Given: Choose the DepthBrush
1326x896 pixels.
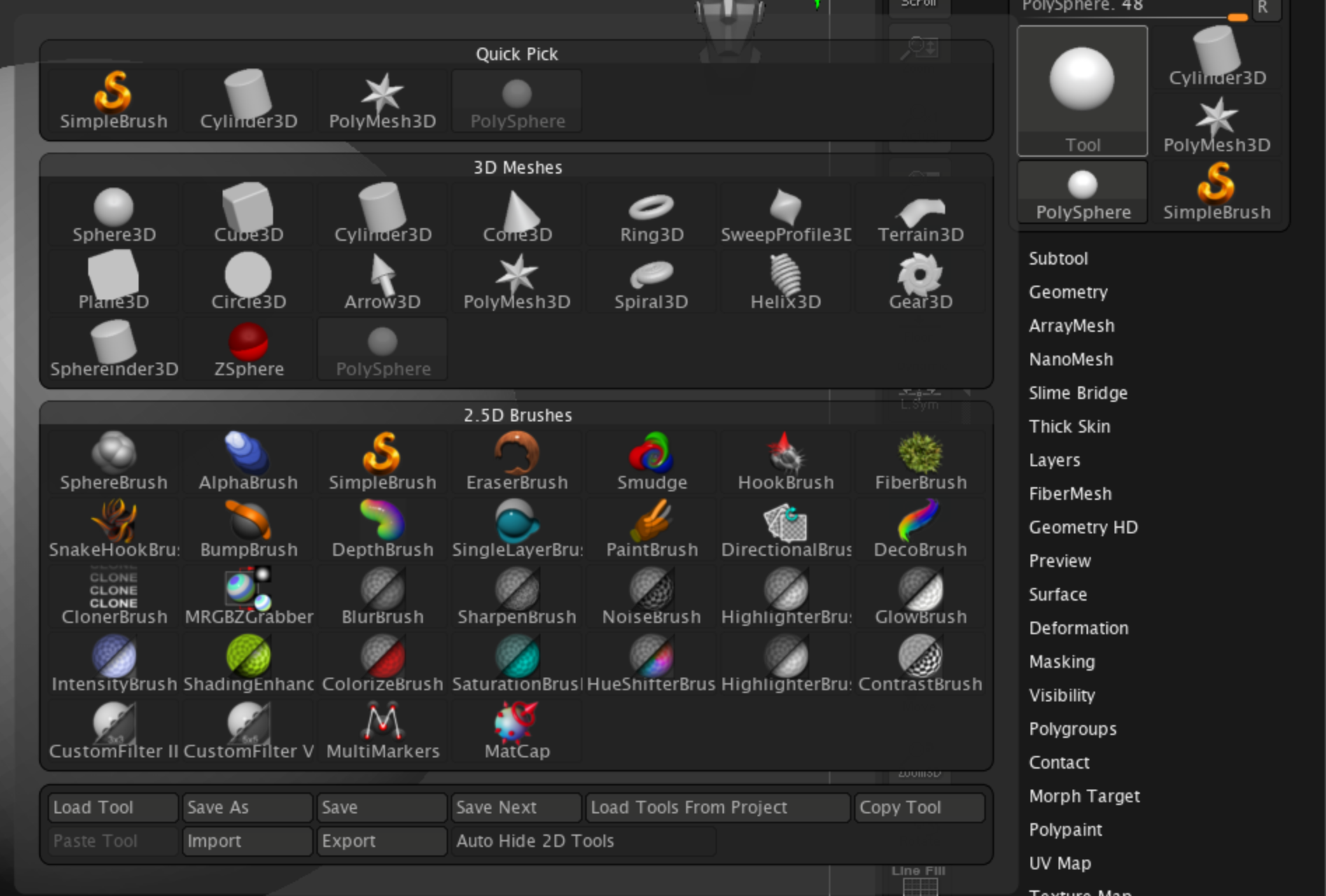Looking at the screenshot, I should pos(383,529).
